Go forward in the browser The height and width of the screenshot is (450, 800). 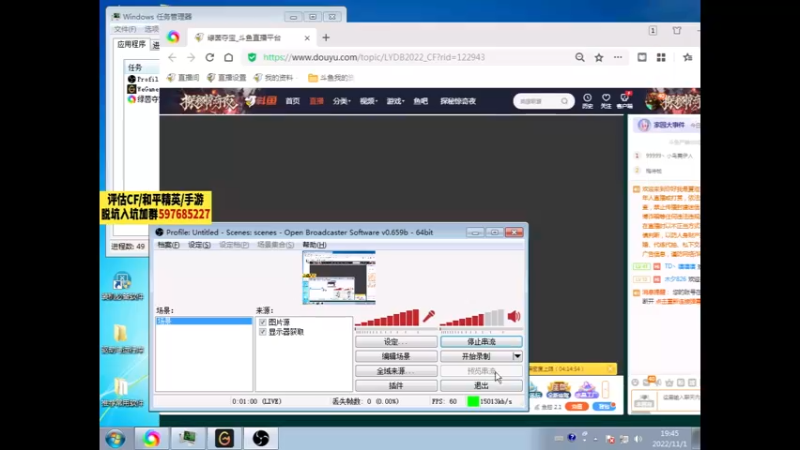click(x=191, y=58)
